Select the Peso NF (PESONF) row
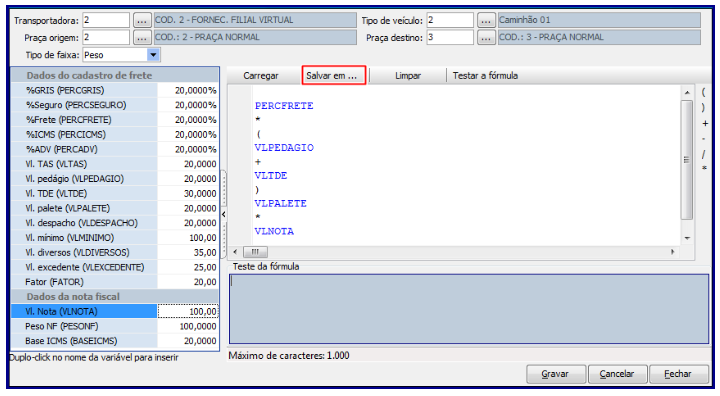 [115, 326]
